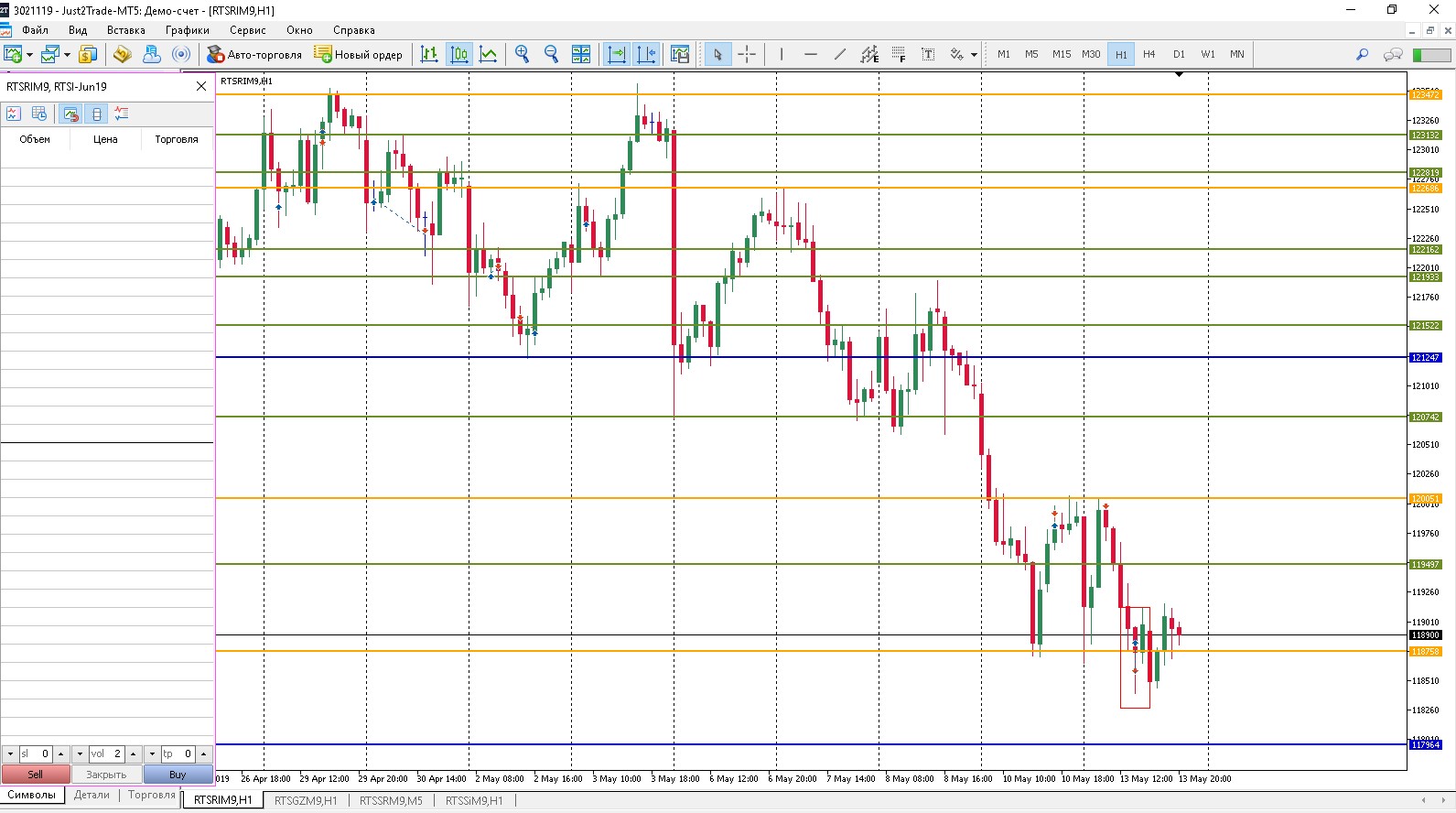
Task: Toggle the spread view icon in depth panel
Action: pyautogui.click(x=96, y=114)
